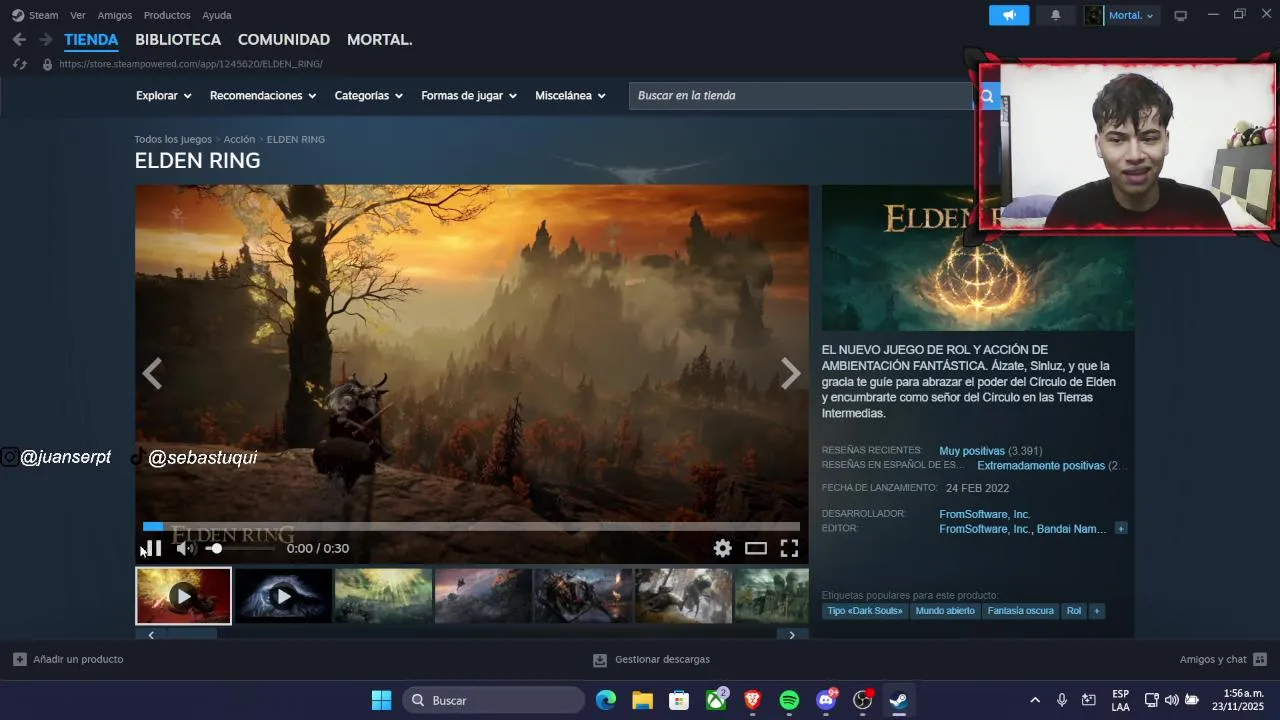This screenshot has height=720, width=1280.
Task: Click the store URL address bar
Action: coord(191,64)
